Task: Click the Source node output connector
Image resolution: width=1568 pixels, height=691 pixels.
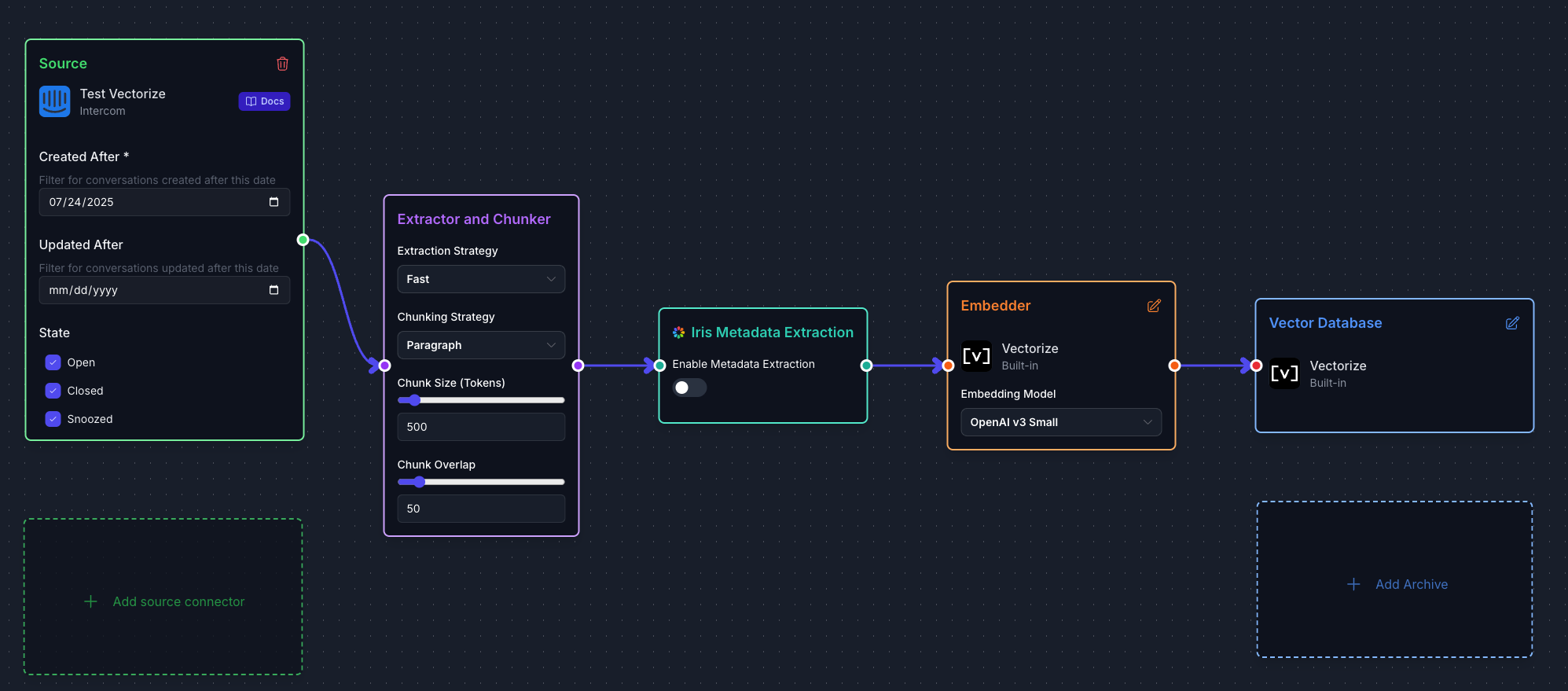Action: click(303, 240)
